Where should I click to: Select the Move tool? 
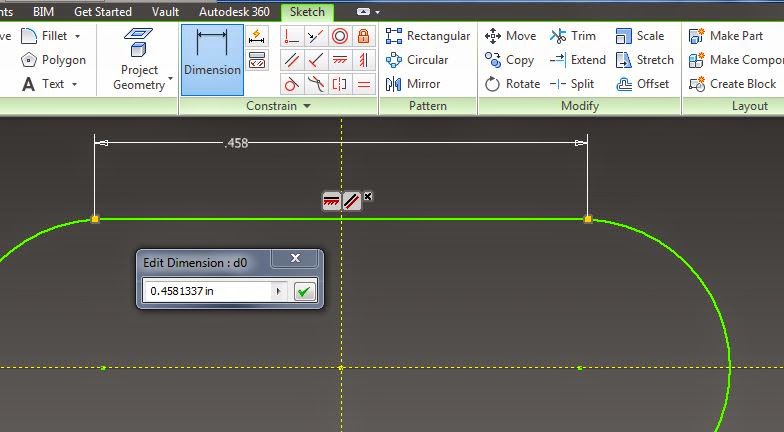point(510,36)
